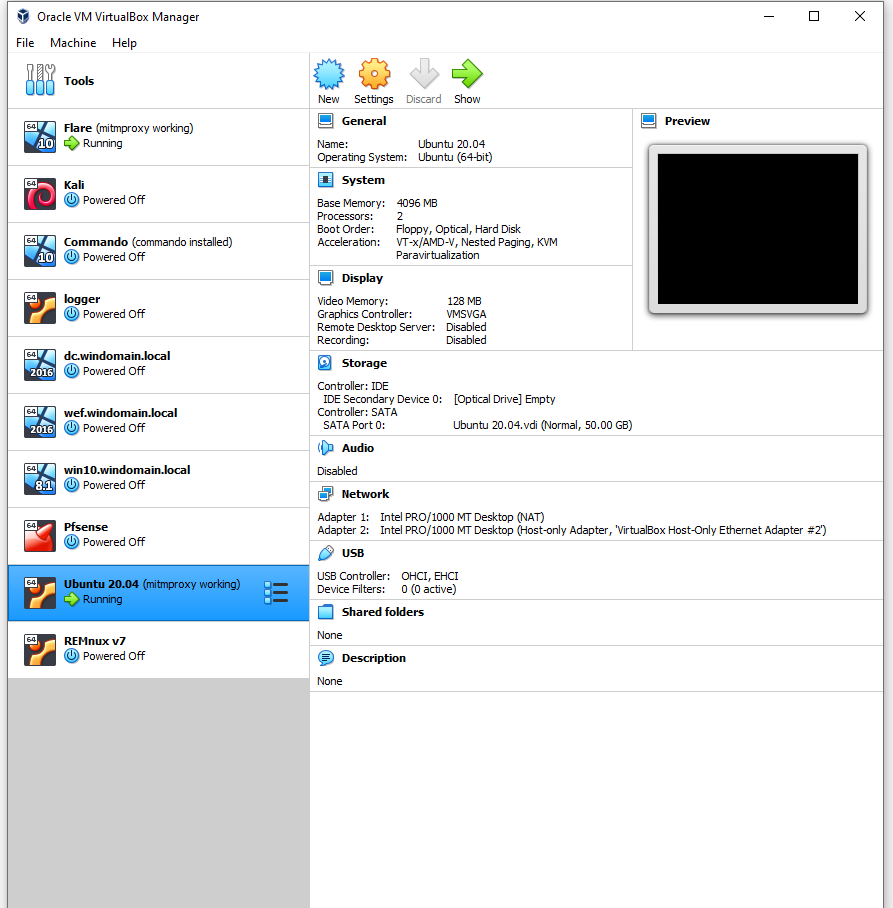Click the Network section icon
Viewport: 893px width, 908px height.
click(x=325, y=494)
